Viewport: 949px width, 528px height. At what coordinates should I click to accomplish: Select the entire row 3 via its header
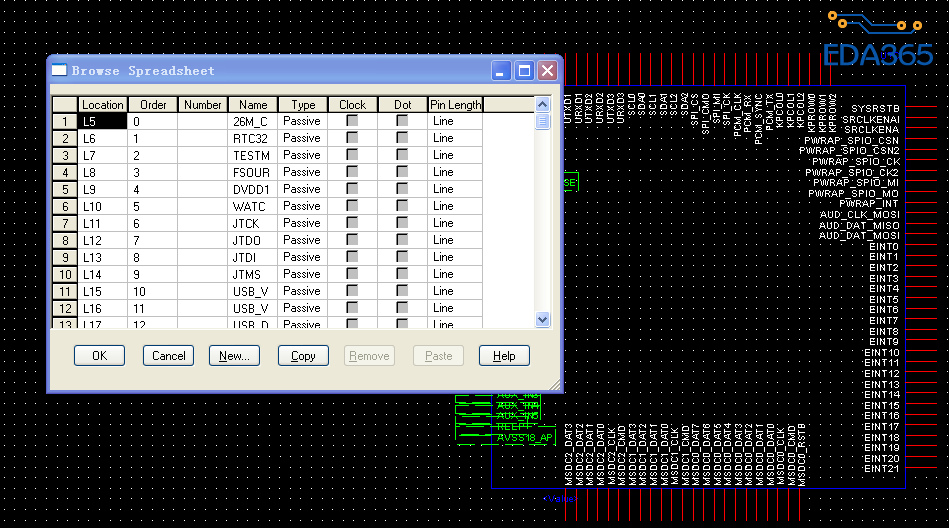[x=65, y=155]
